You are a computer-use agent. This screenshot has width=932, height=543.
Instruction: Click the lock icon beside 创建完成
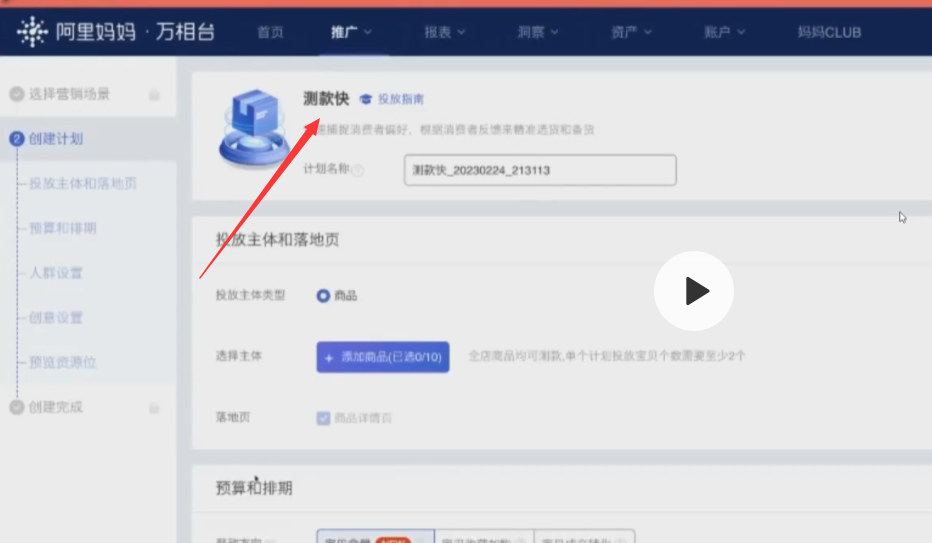[x=154, y=408]
